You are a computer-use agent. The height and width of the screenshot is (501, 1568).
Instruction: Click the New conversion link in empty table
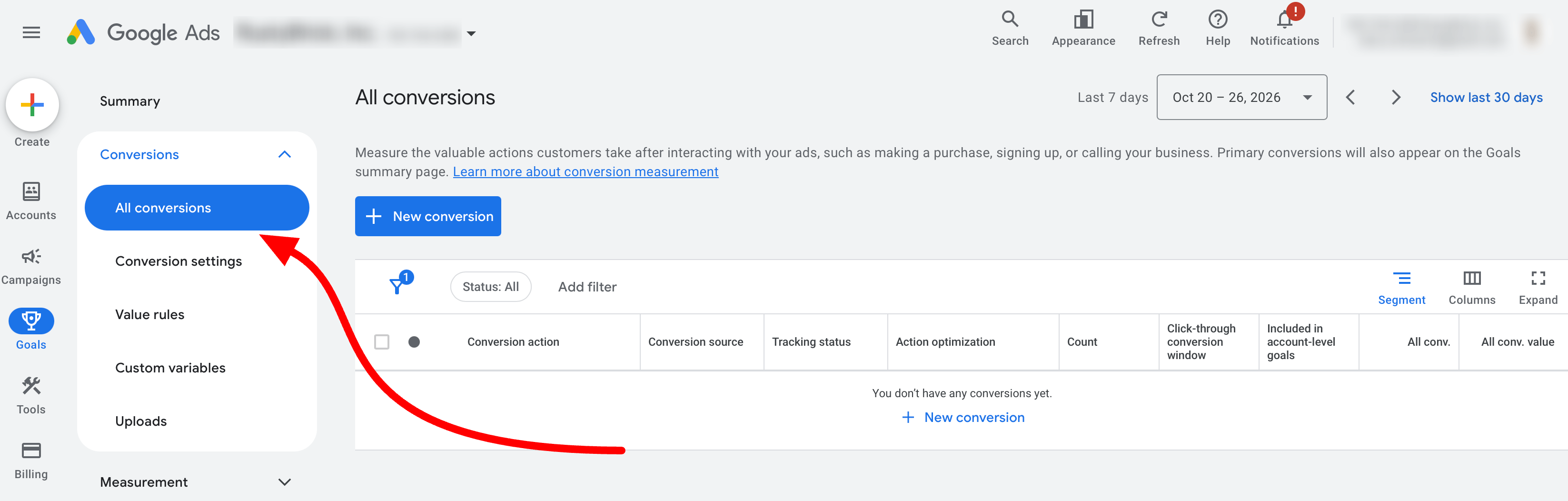tap(963, 418)
